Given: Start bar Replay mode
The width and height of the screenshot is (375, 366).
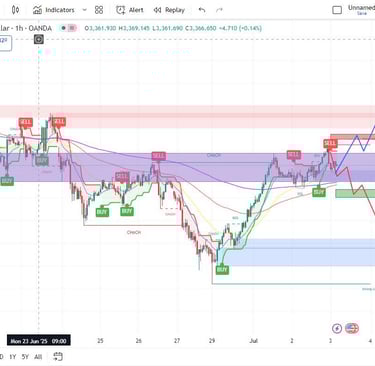Looking at the screenshot, I should coord(169,10).
